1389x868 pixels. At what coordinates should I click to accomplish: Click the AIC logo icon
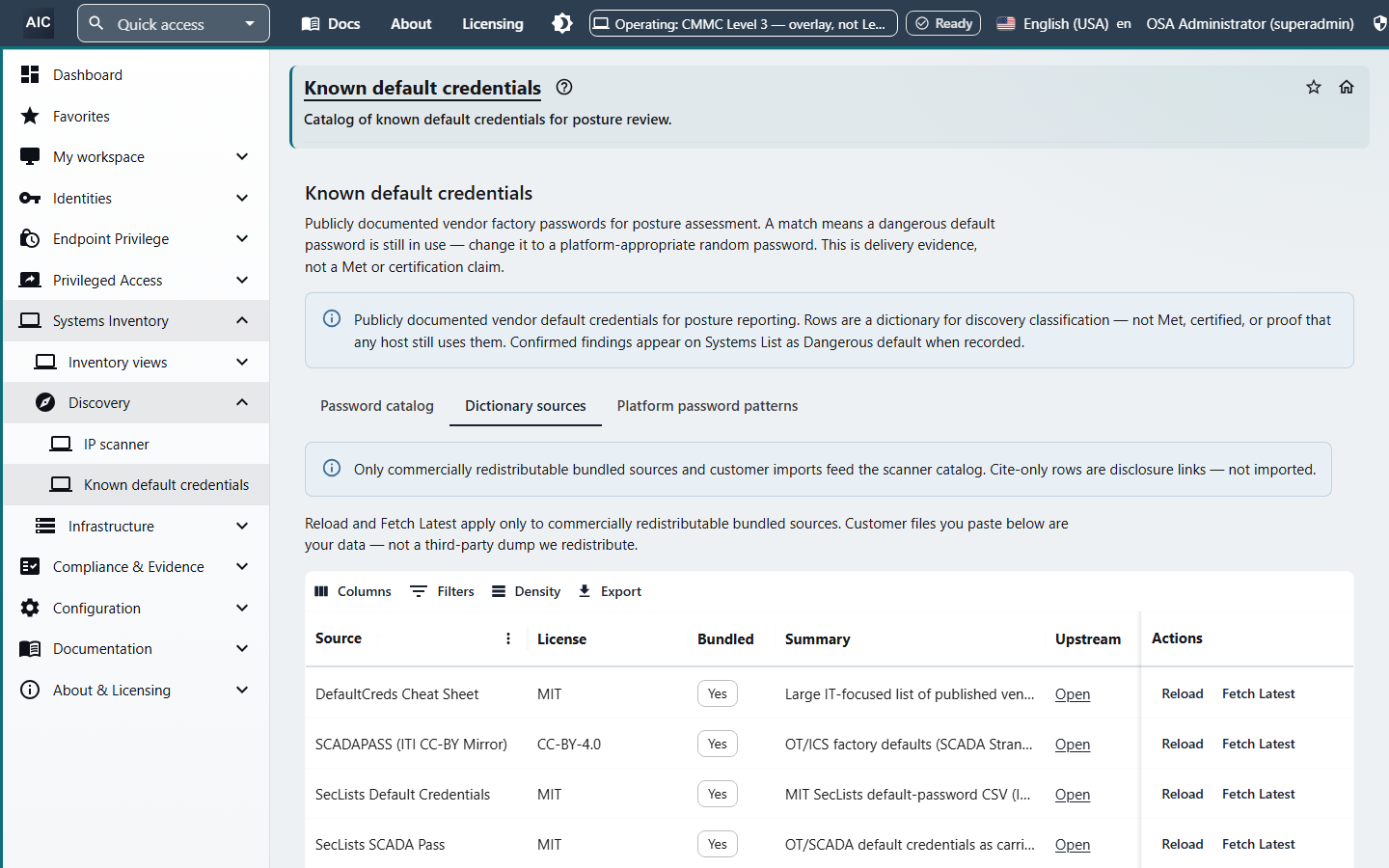point(39,22)
